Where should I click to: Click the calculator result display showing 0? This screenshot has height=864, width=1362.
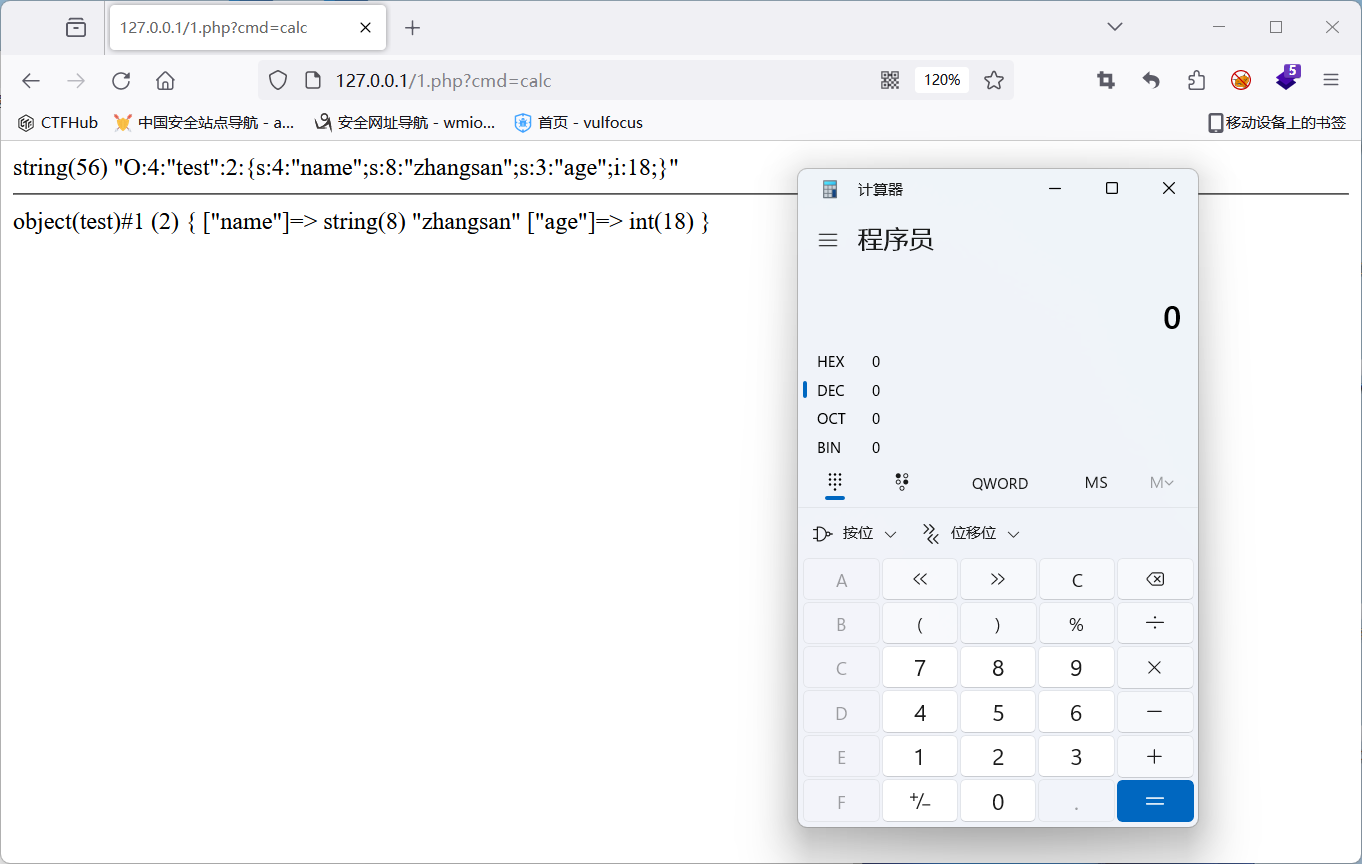pyautogui.click(x=1172, y=318)
